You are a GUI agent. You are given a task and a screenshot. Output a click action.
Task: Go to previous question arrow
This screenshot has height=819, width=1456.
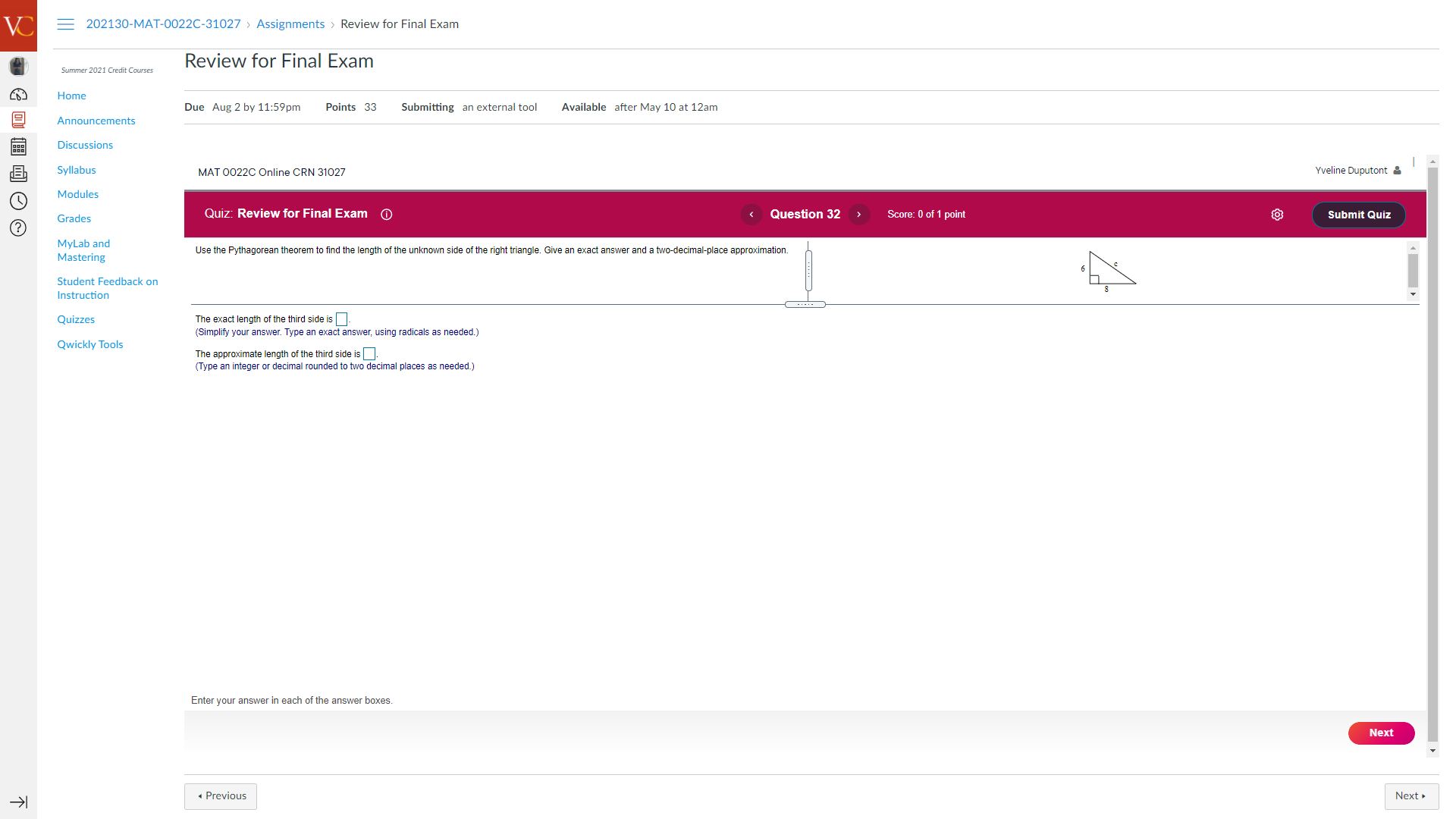751,215
